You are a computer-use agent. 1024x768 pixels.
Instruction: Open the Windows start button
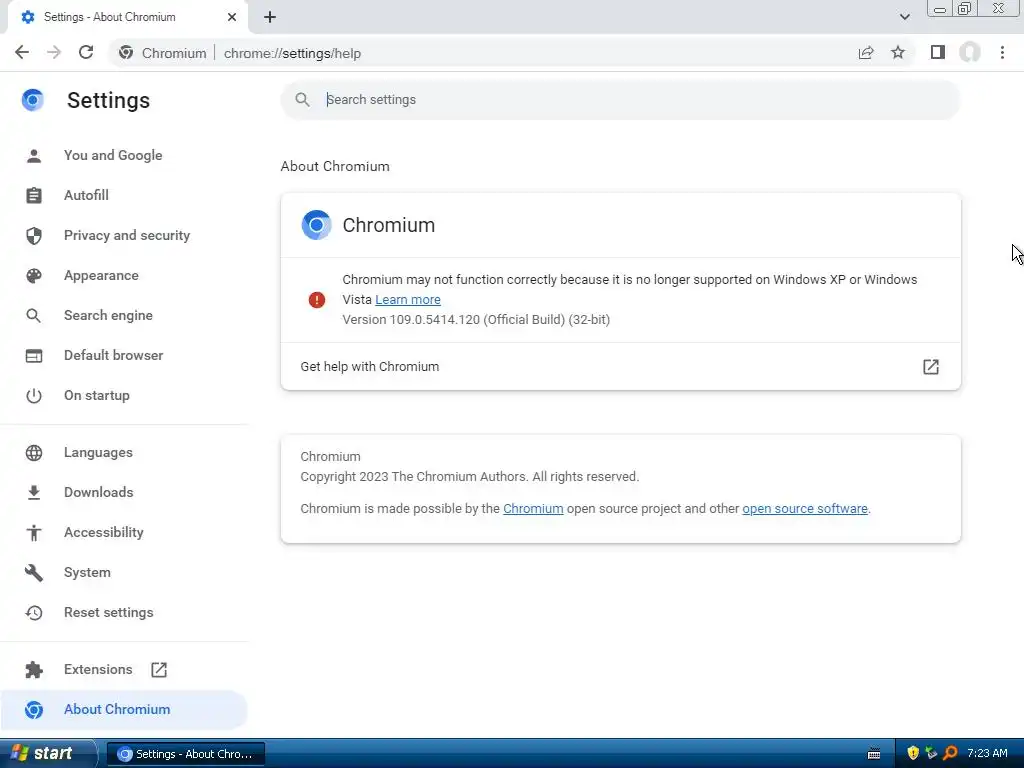[x=47, y=754]
